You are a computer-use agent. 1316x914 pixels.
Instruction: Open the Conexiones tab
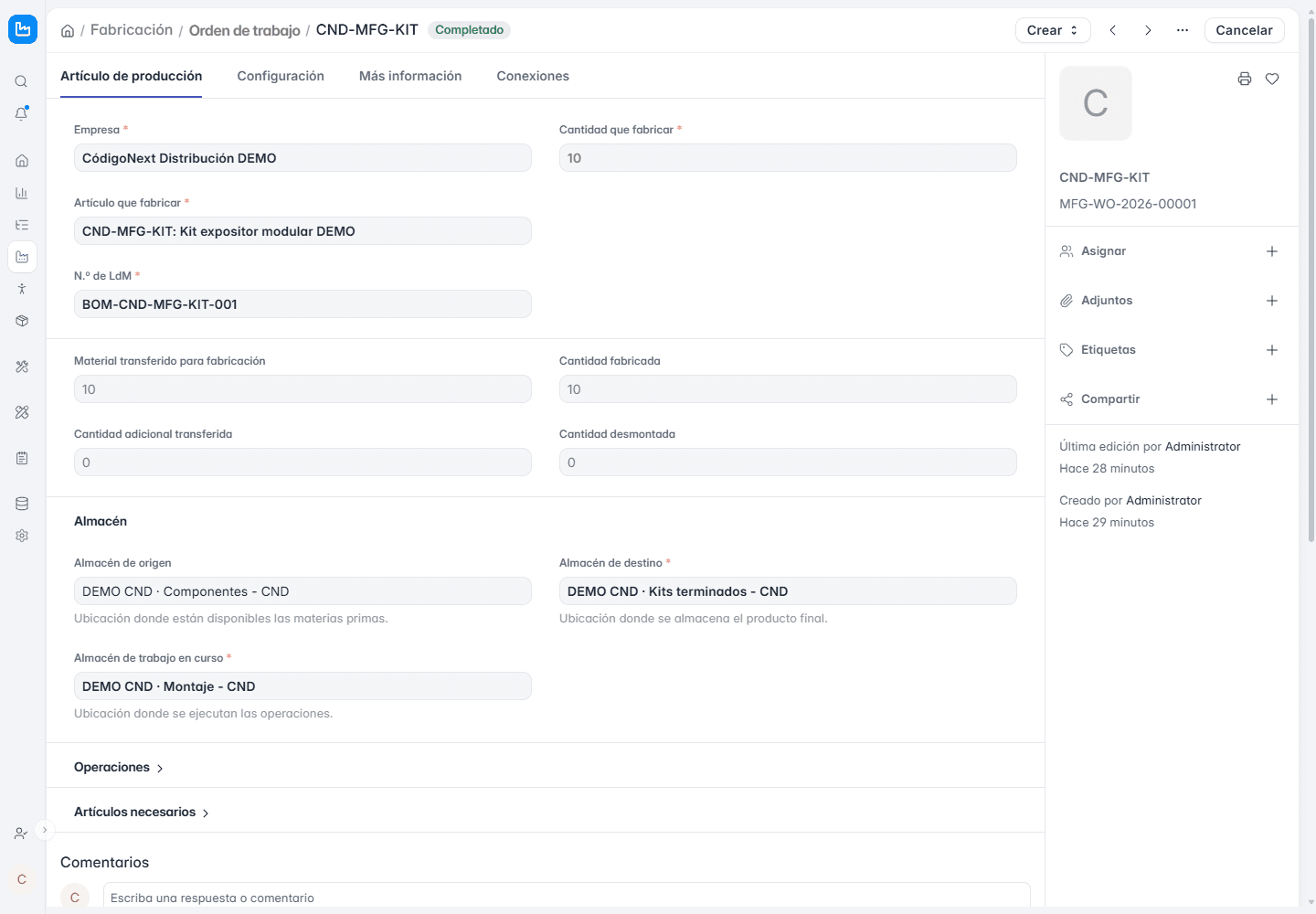point(533,76)
